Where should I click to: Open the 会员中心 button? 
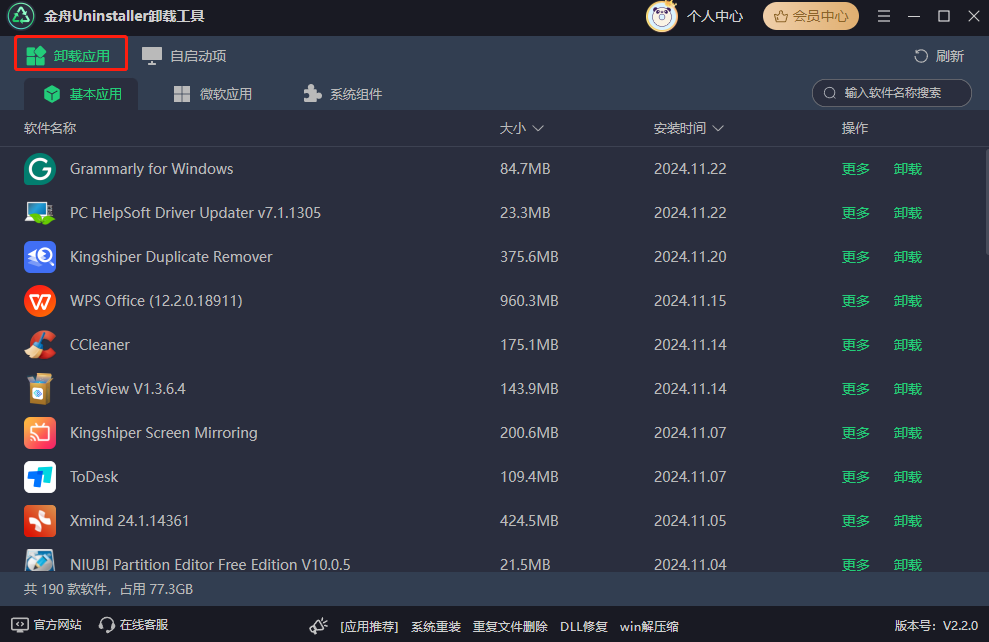tap(811, 16)
